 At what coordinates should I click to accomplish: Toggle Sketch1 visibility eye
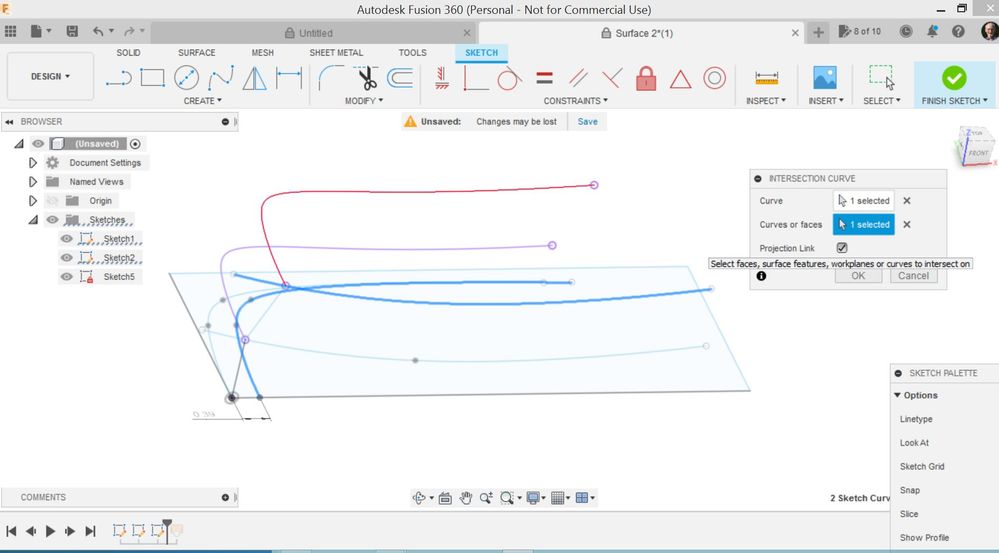tap(66, 239)
